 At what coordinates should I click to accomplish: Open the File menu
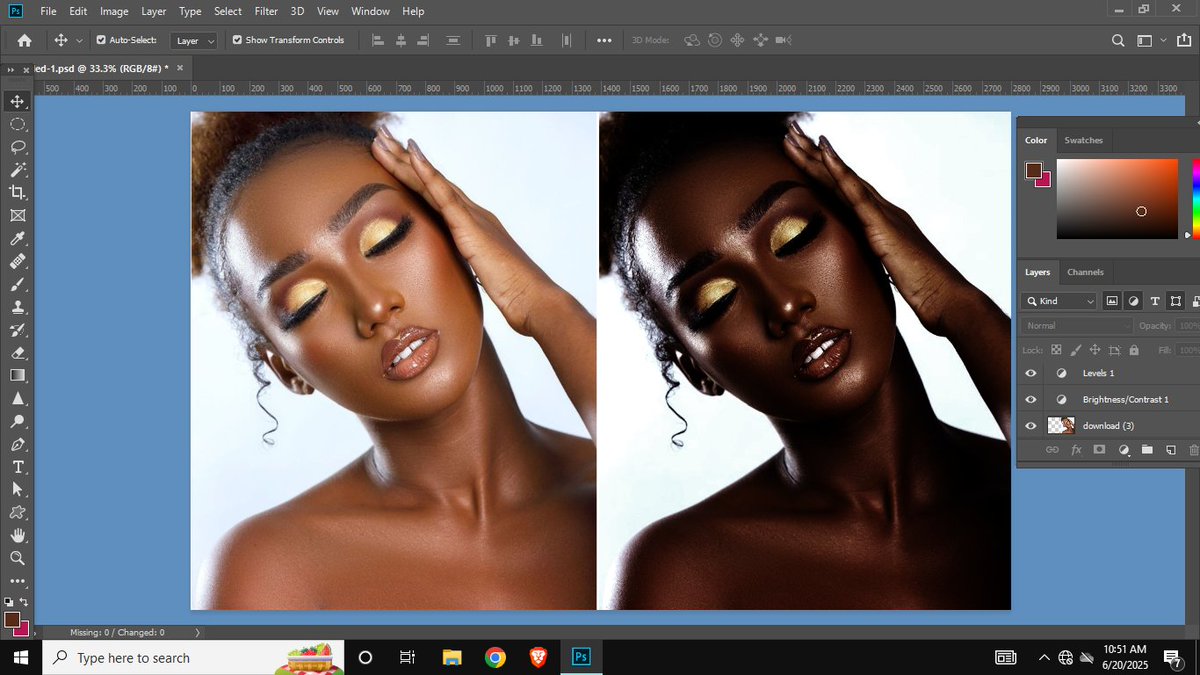click(48, 11)
